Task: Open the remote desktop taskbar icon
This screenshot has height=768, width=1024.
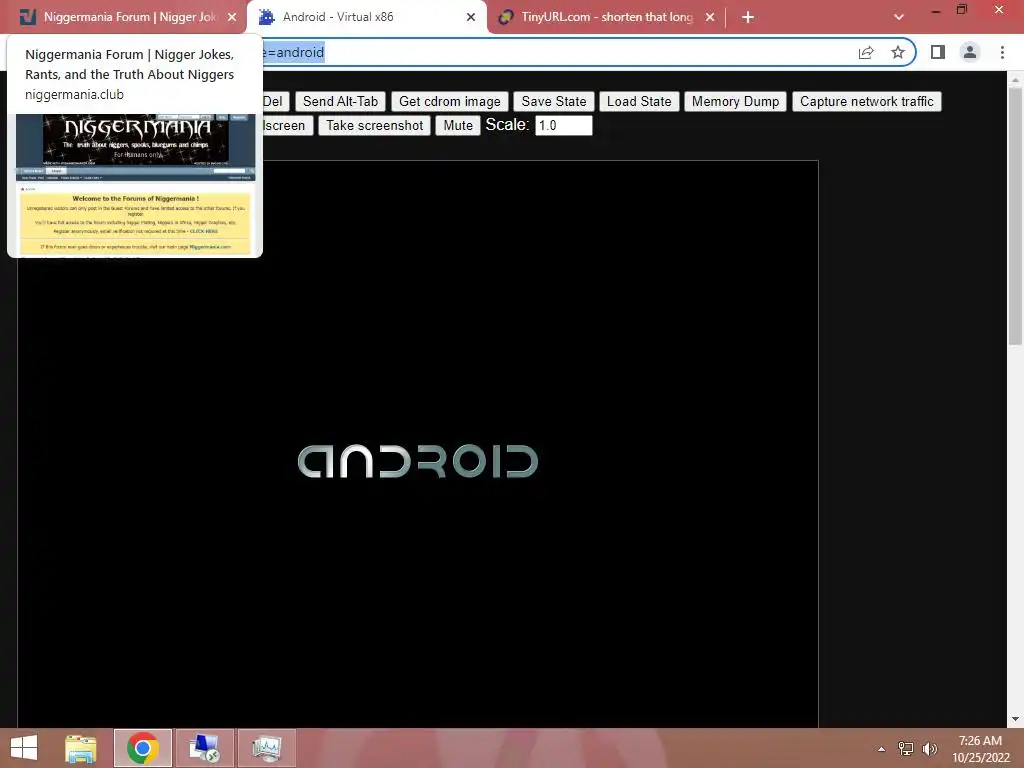Action: coord(204,748)
